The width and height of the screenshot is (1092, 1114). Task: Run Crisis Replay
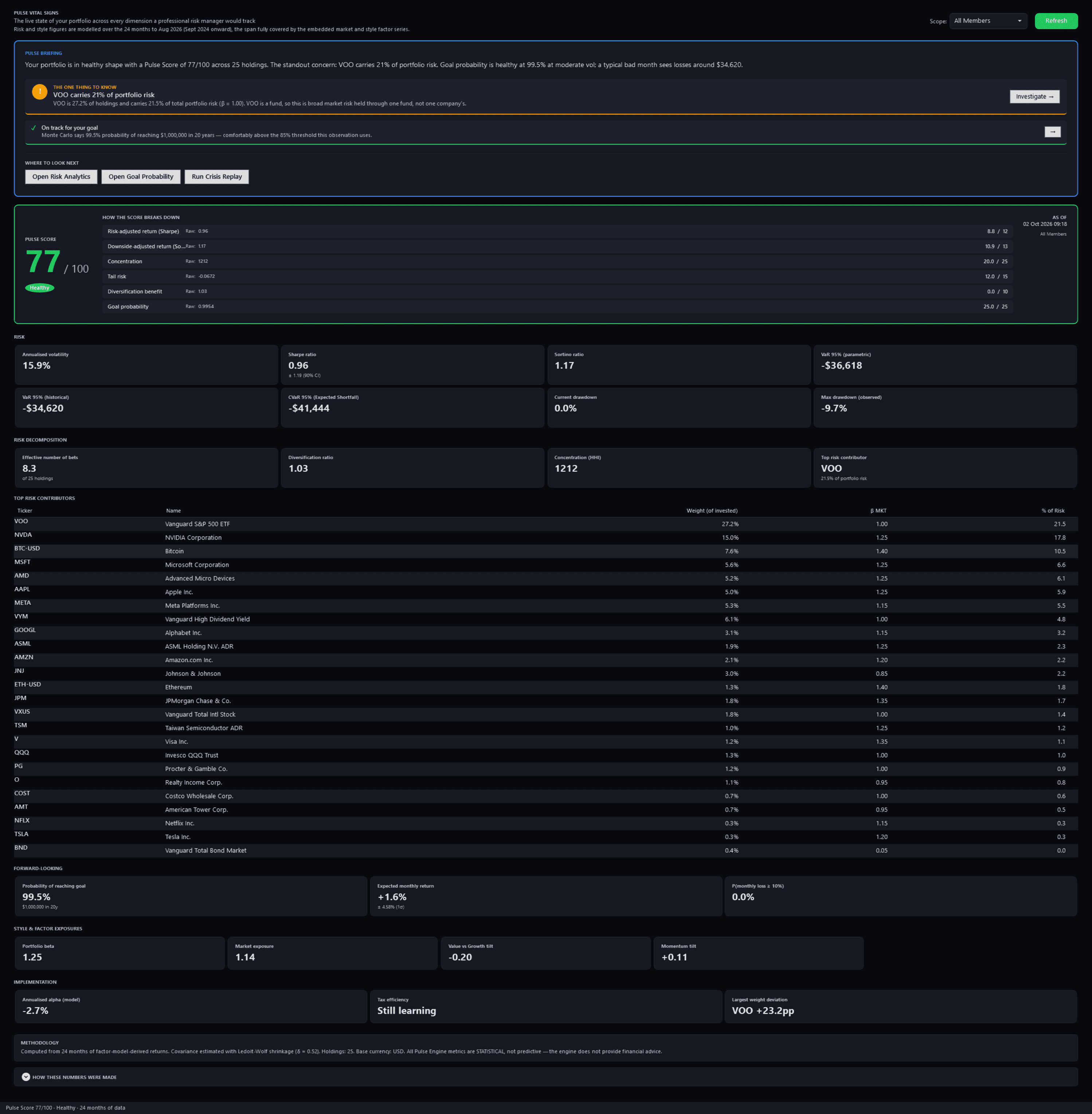coord(217,177)
